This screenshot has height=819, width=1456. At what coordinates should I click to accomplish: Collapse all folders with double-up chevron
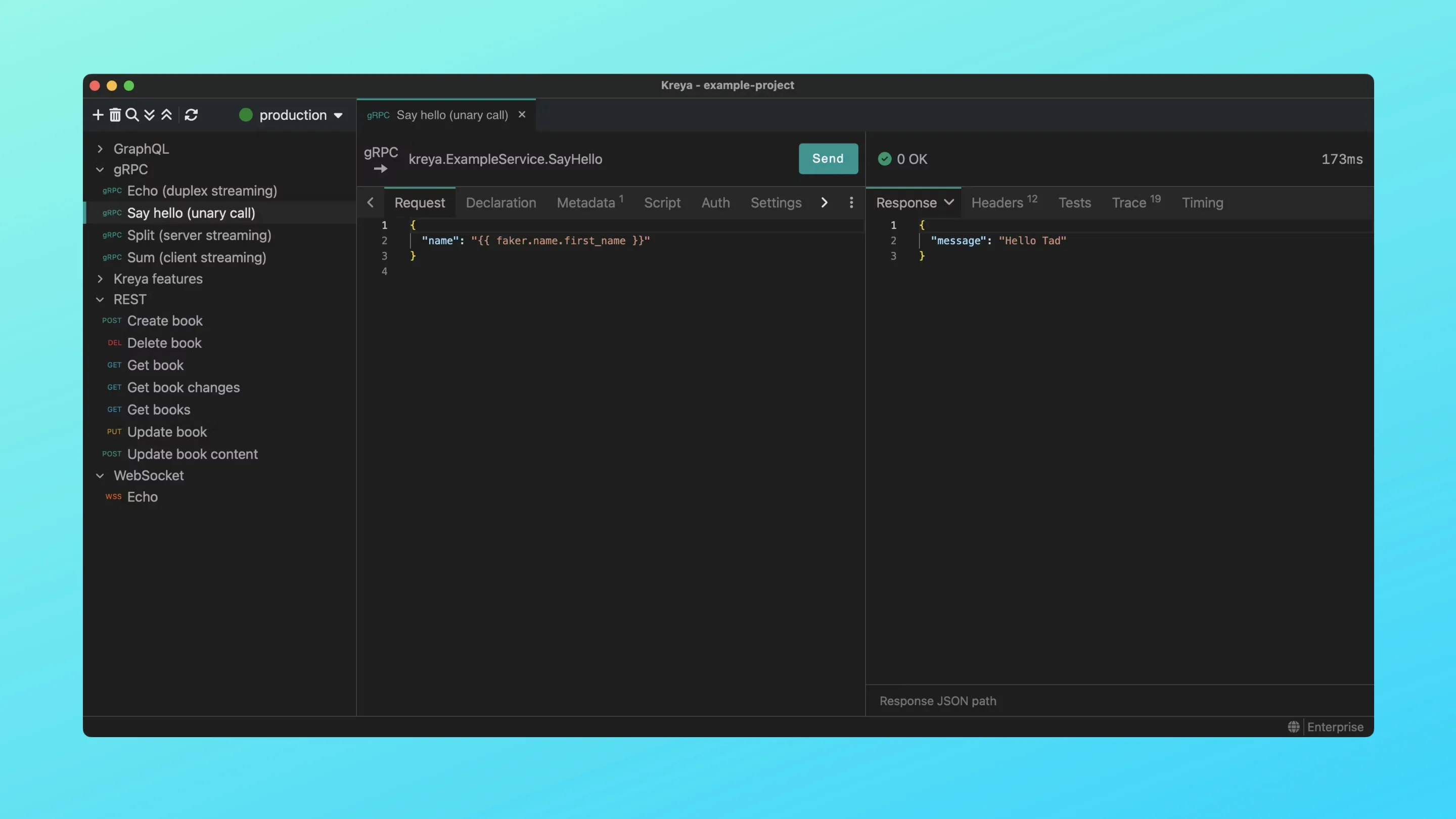(166, 115)
